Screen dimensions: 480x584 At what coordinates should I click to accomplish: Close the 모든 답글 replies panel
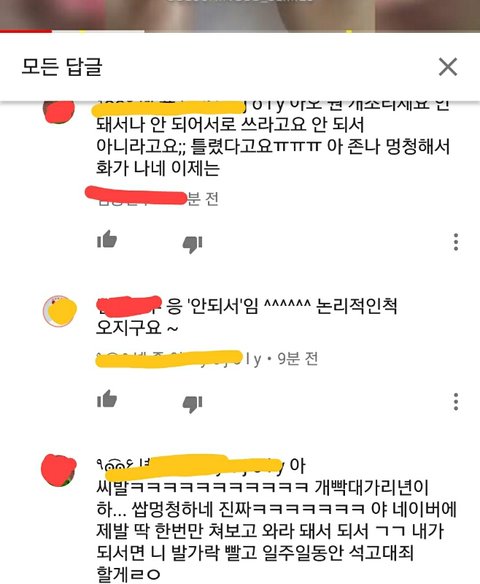448,67
